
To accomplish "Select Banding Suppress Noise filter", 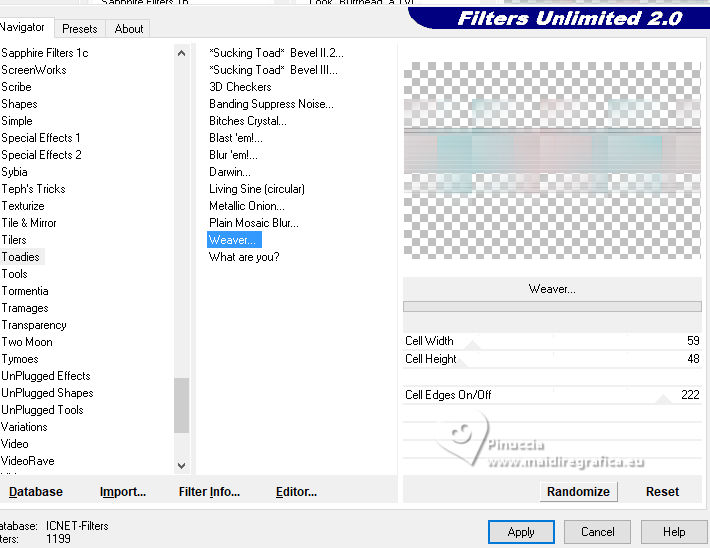I will pos(271,104).
